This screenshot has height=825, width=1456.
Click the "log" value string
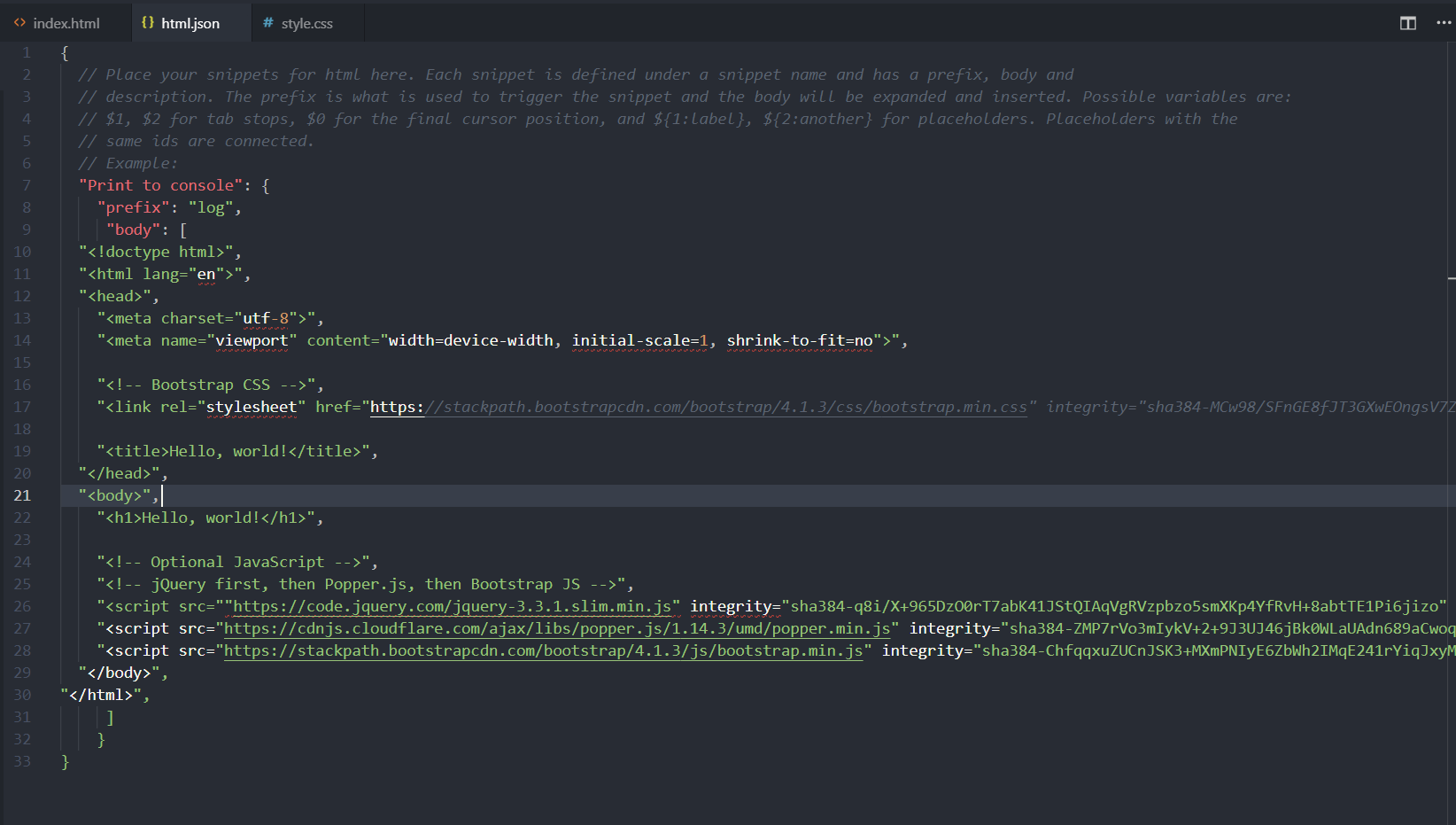211,207
